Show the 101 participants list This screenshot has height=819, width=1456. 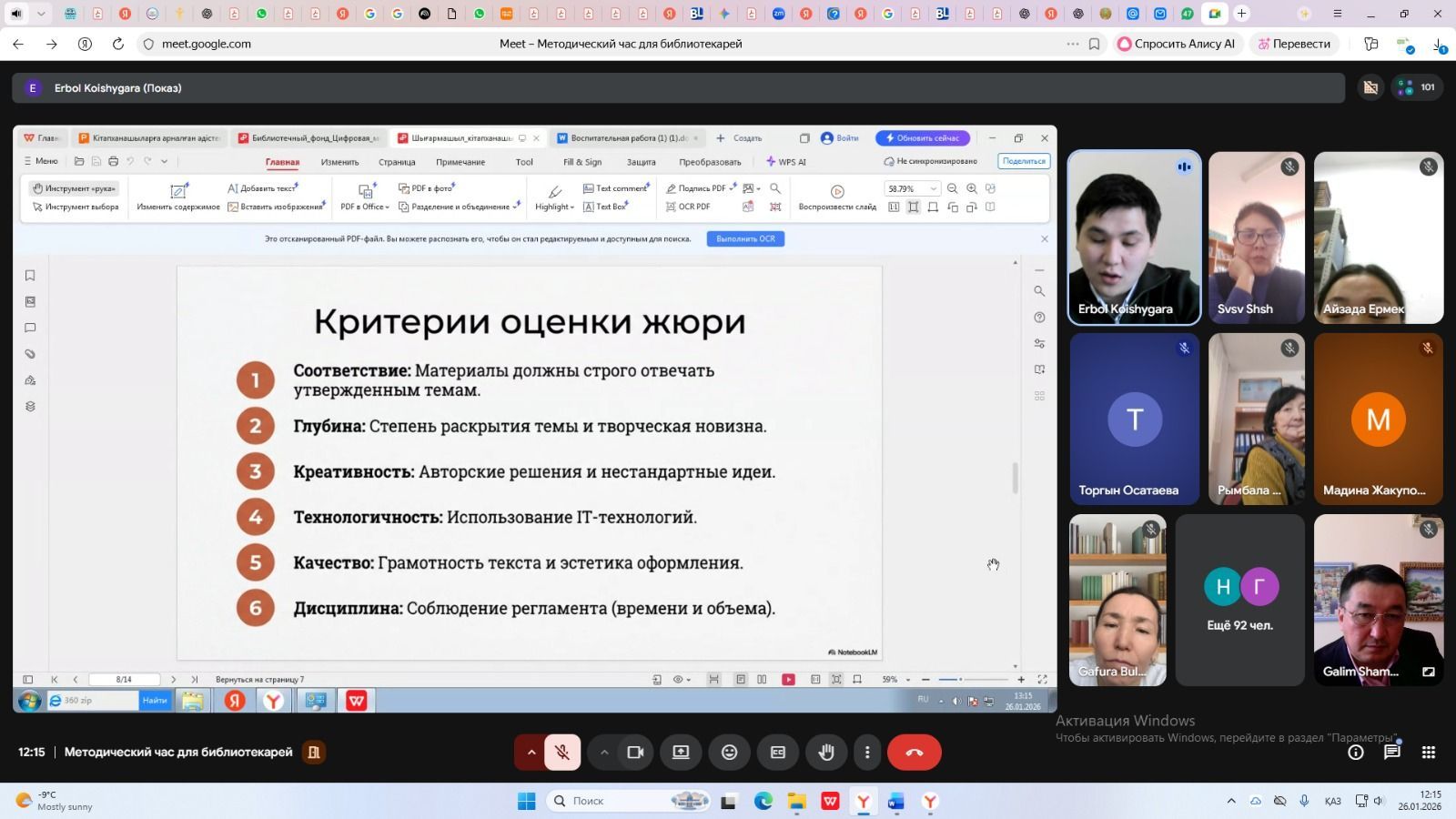[1417, 87]
